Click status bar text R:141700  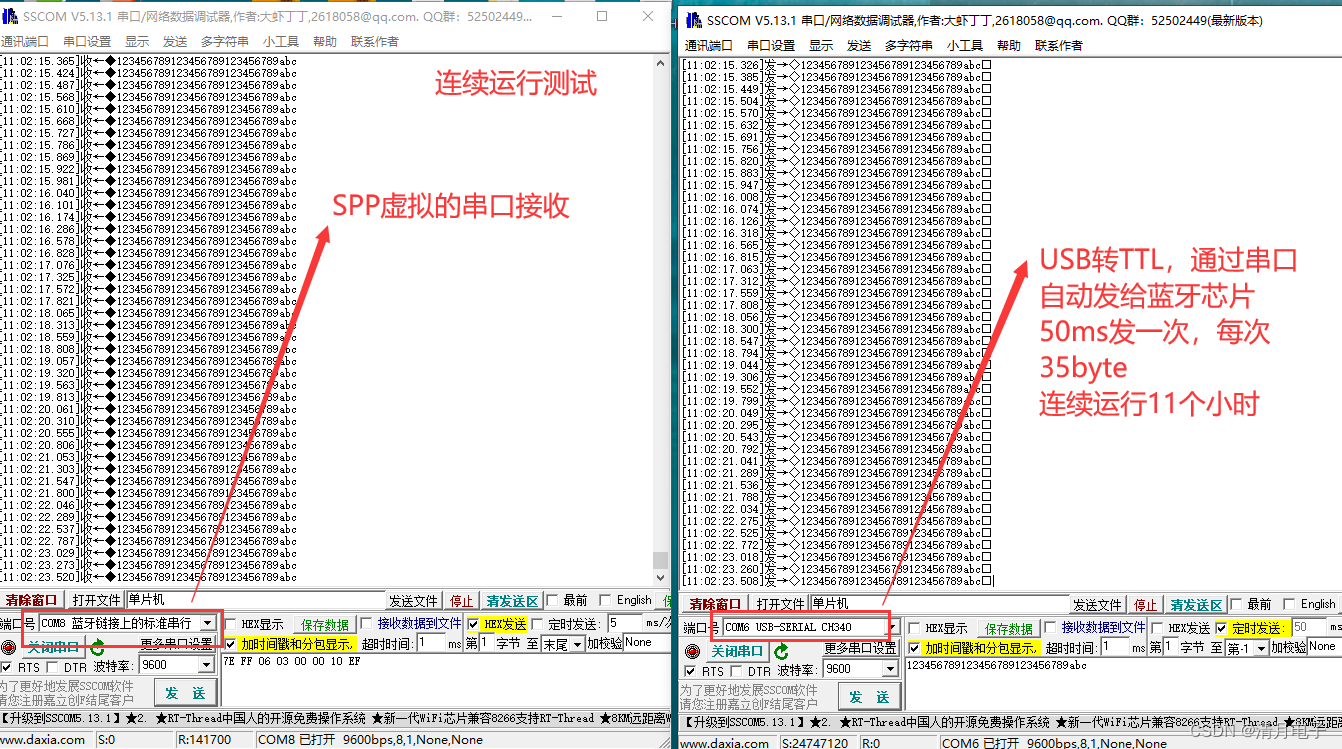pyautogui.click(x=204, y=740)
